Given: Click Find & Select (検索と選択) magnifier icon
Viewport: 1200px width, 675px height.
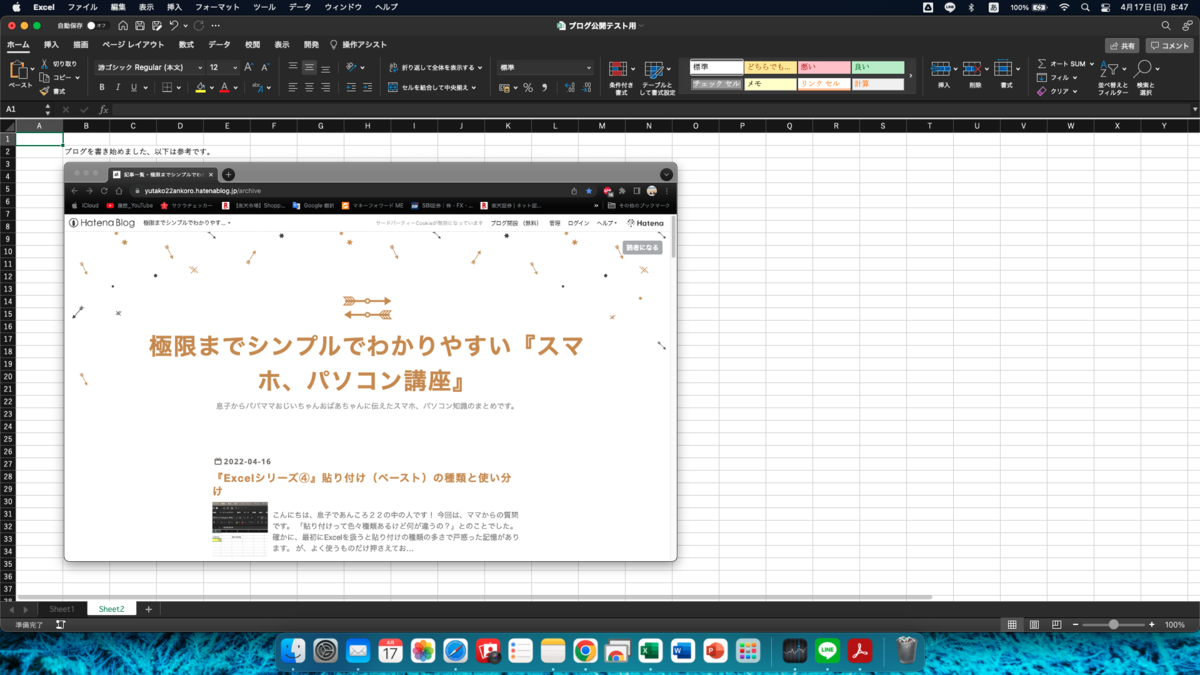Looking at the screenshot, I should coord(1143,68).
